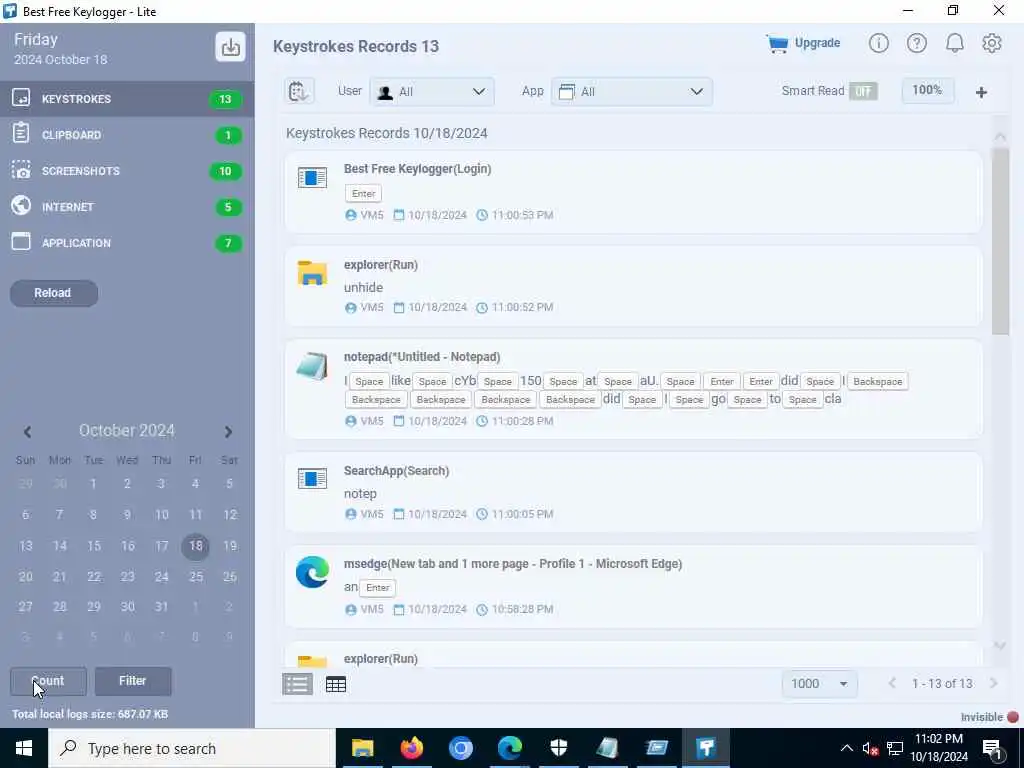Screen dimensions: 1024x768
Task: Click the taskbar search box
Action: [x=191, y=748]
